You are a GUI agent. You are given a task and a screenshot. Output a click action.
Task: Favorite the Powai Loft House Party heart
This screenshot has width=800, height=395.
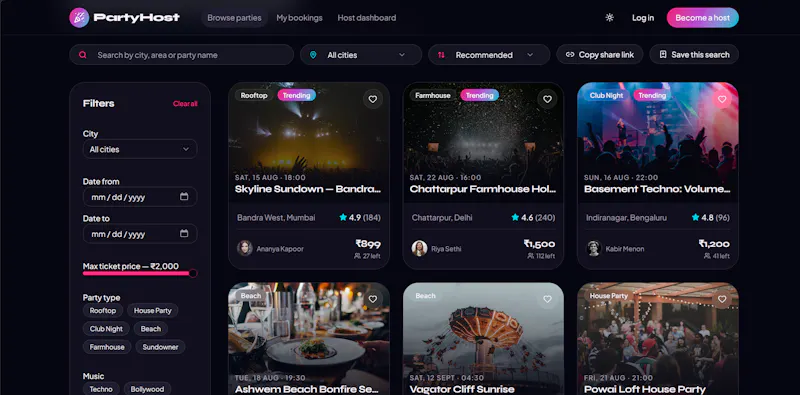tap(722, 299)
